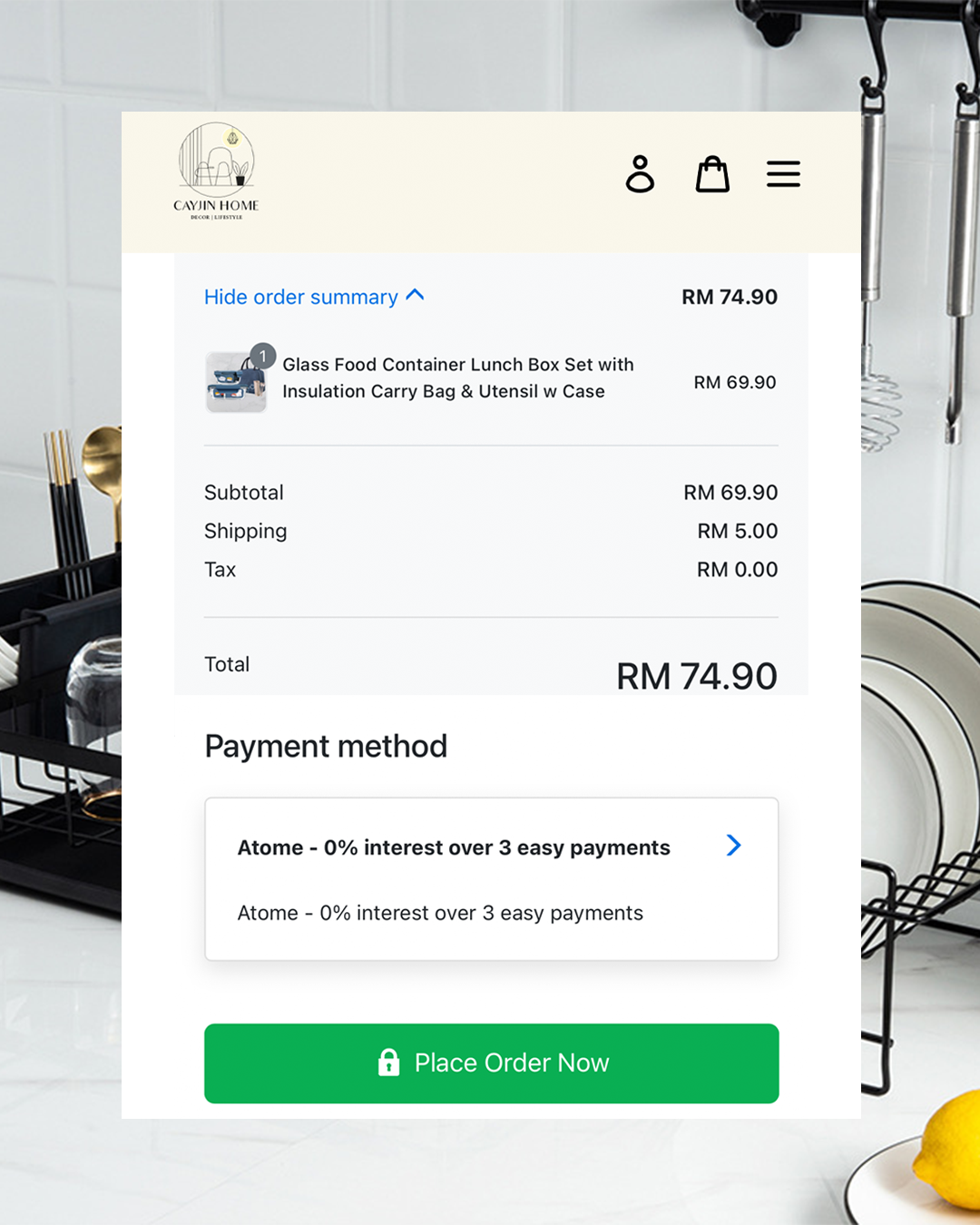Click the Atome payment description text

pyautogui.click(x=440, y=913)
